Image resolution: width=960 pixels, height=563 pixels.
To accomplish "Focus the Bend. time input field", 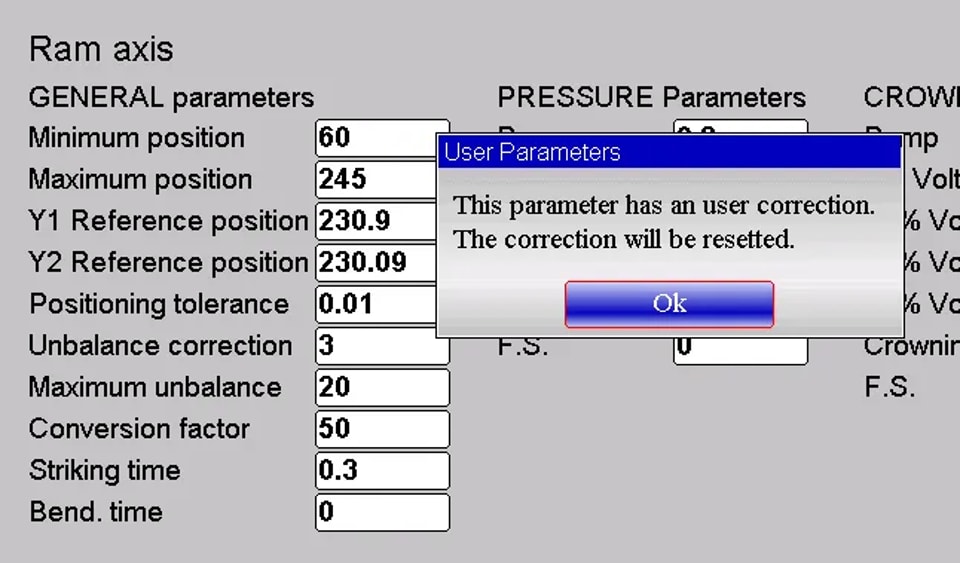I will point(383,512).
